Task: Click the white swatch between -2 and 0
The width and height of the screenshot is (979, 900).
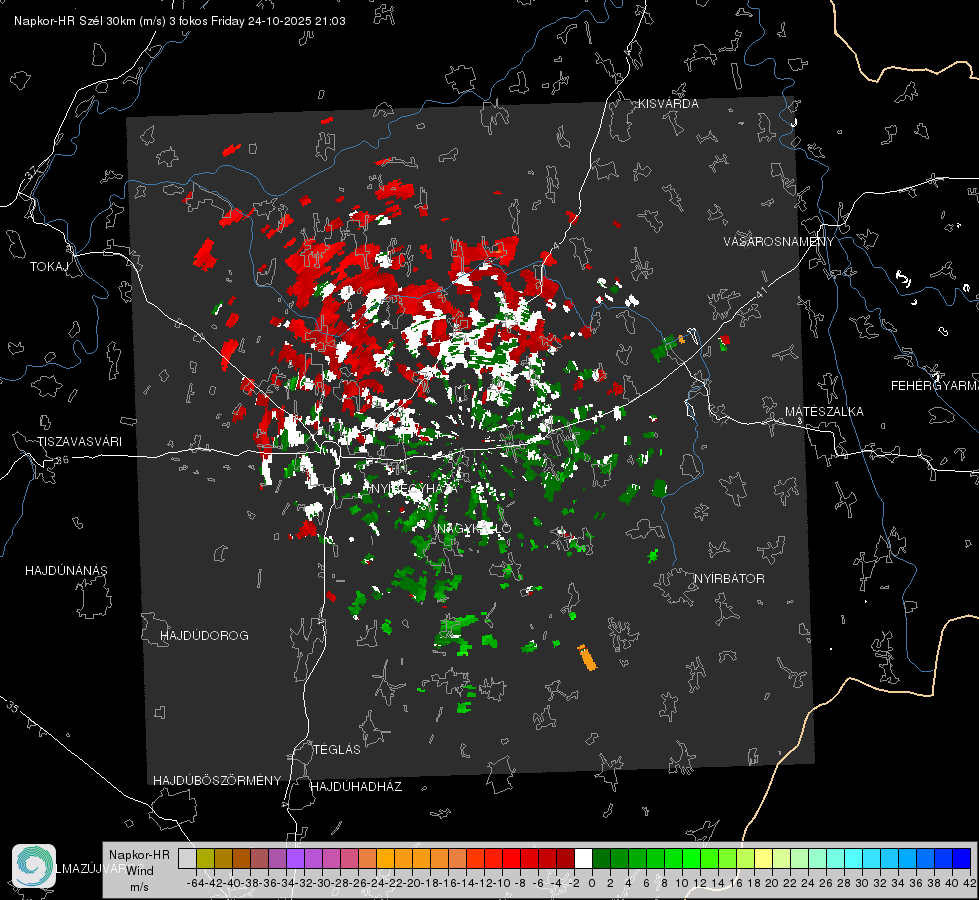Action: [583, 858]
